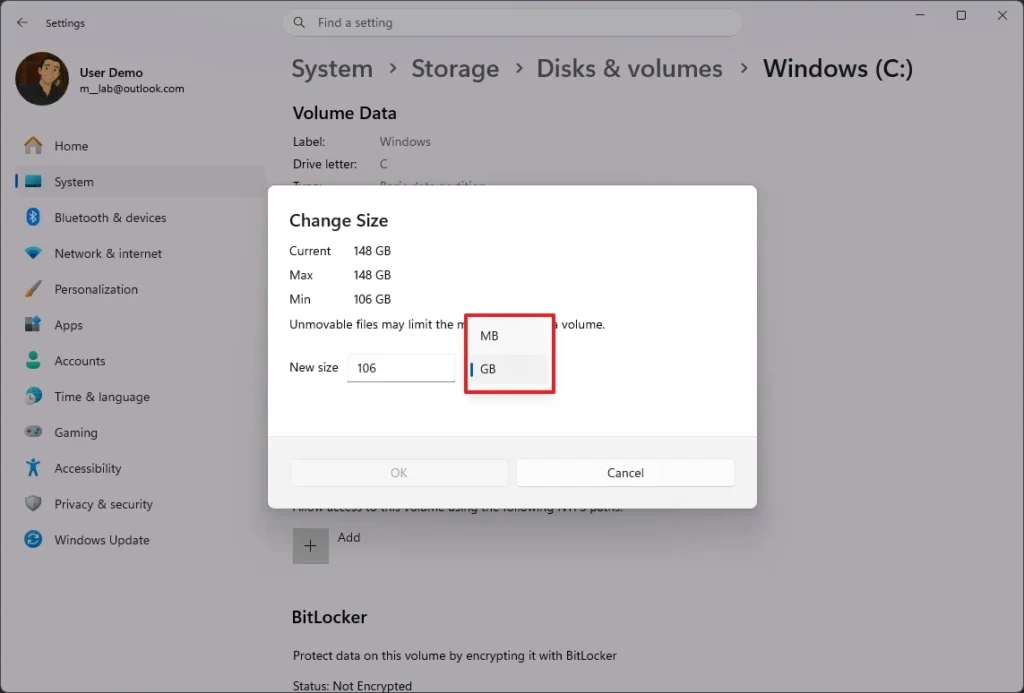Image resolution: width=1024 pixels, height=693 pixels.
Task: Open Gaming via the controller icon
Action: [x=33, y=432]
